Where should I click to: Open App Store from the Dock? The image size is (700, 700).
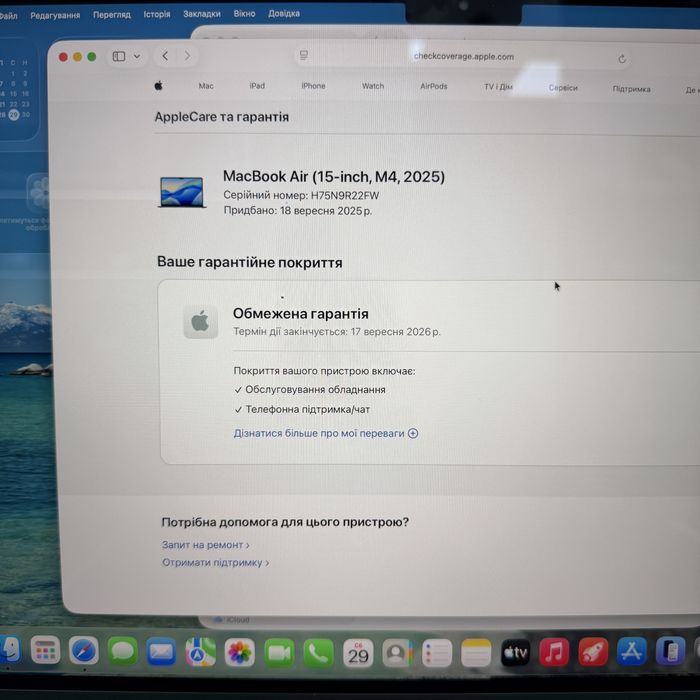tap(632, 652)
